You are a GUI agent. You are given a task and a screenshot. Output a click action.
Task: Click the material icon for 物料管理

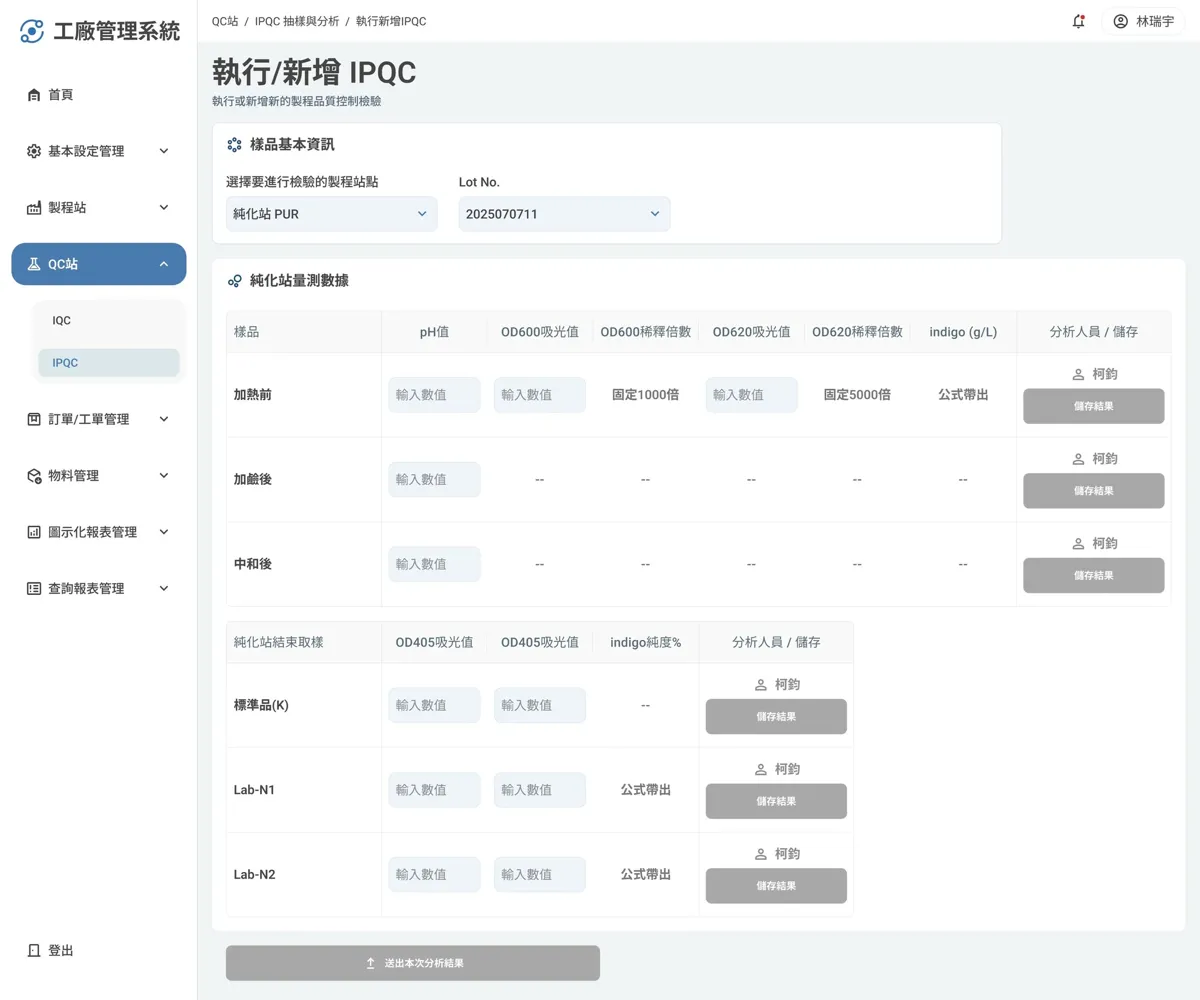pyautogui.click(x=34, y=476)
